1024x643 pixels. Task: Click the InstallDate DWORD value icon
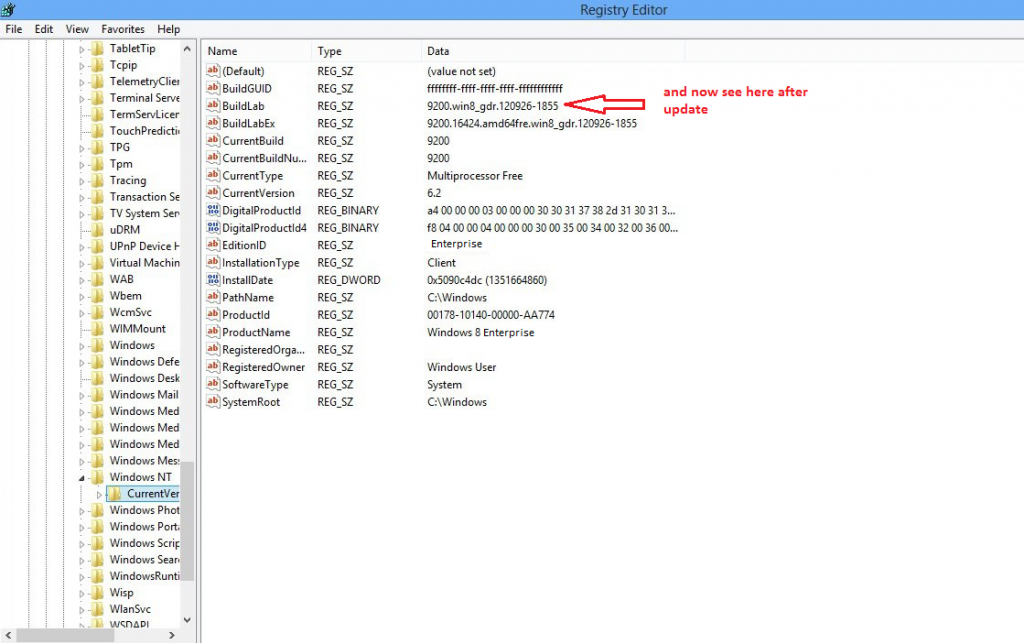pos(213,280)
